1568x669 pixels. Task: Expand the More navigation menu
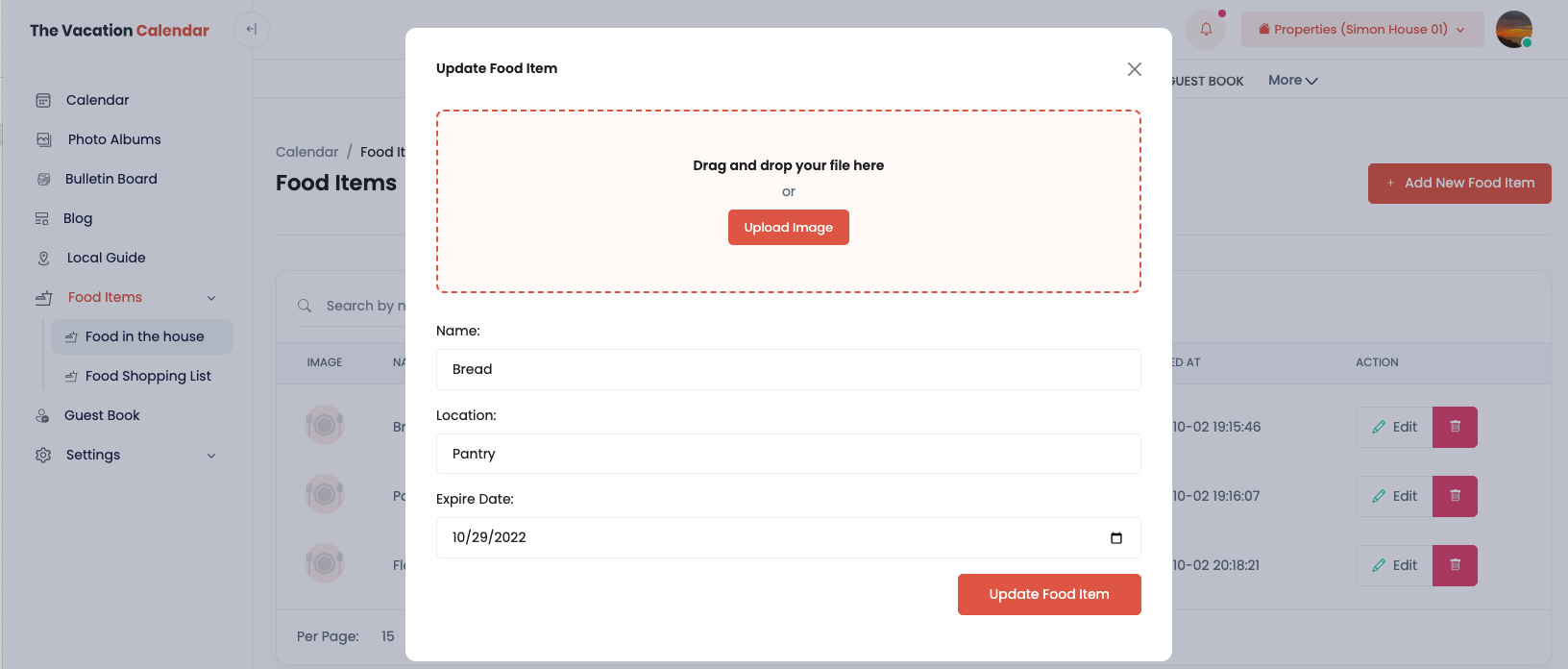click(1292, 81)
